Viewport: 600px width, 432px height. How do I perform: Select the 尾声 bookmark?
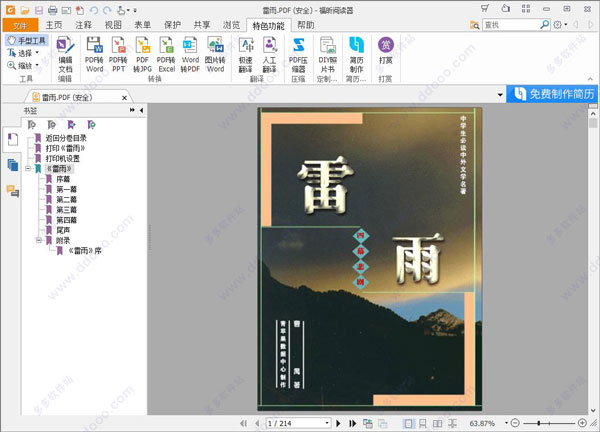tap(63, 230)
